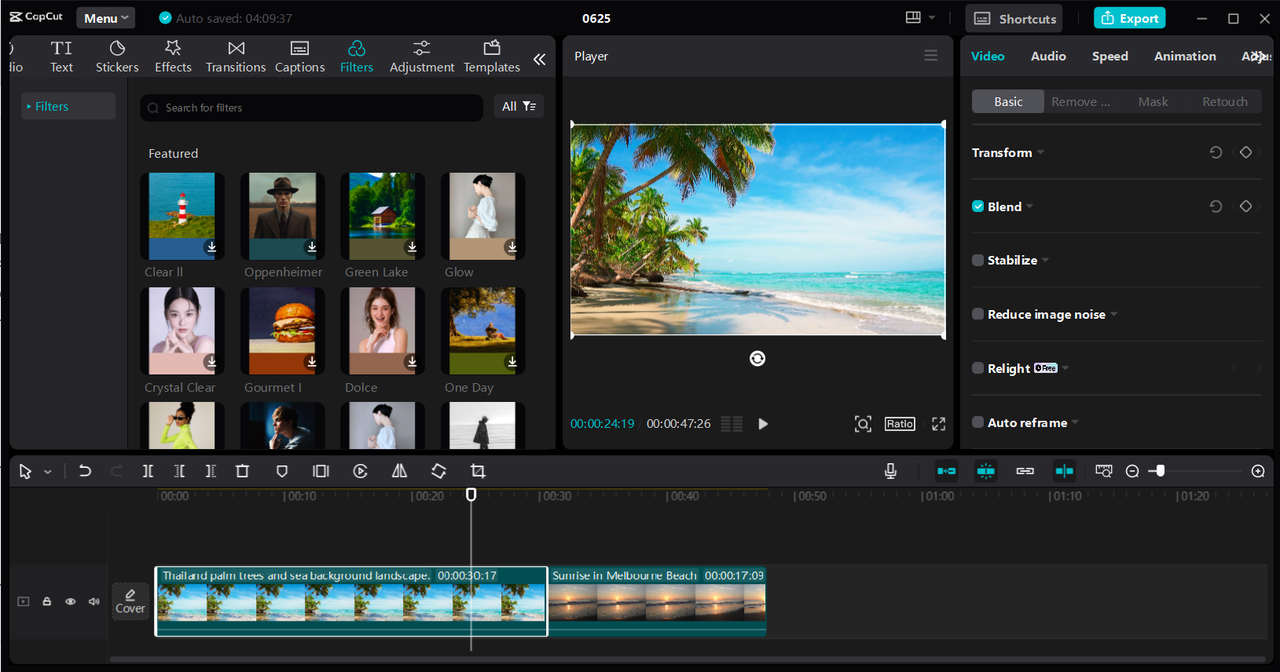The image size is (1280, 672).
Task: Open the Stickers tab
Action: click(x=117, y=57)
